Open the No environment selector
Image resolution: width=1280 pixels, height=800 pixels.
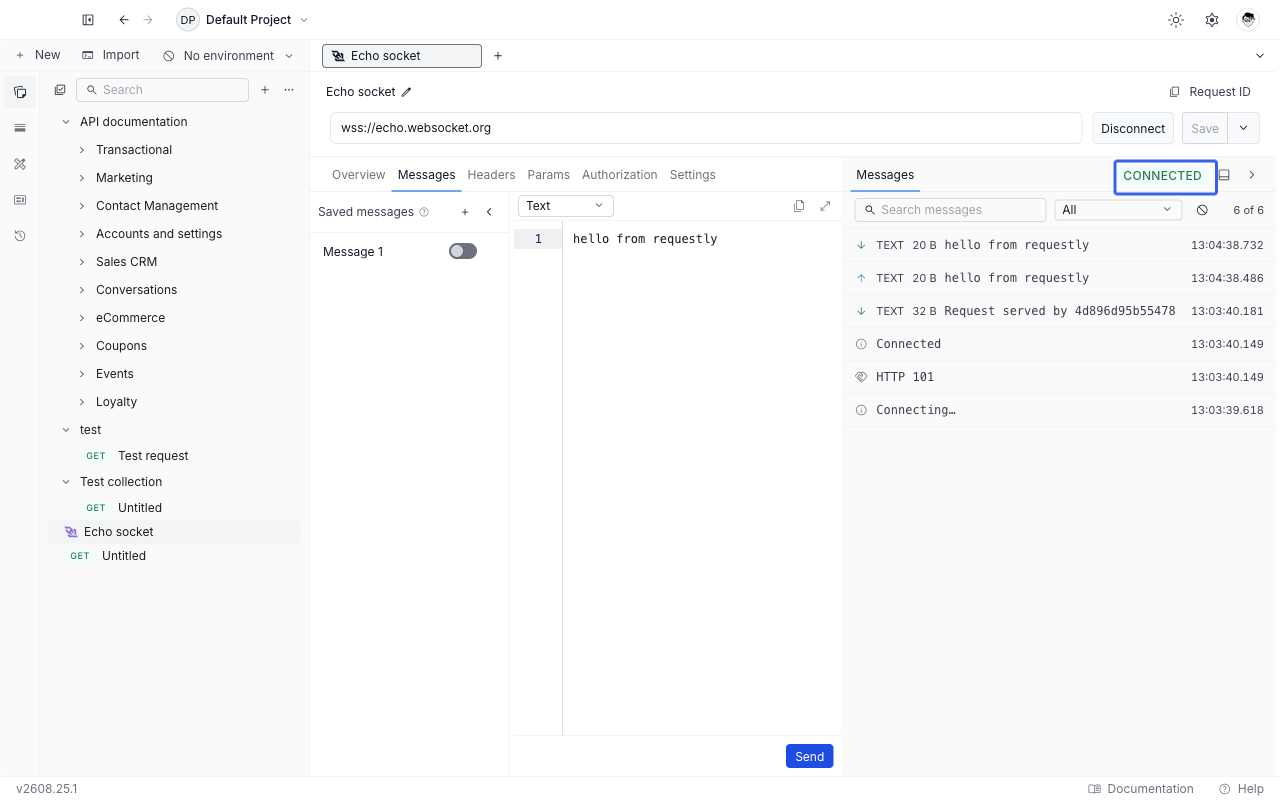(229, 56)
